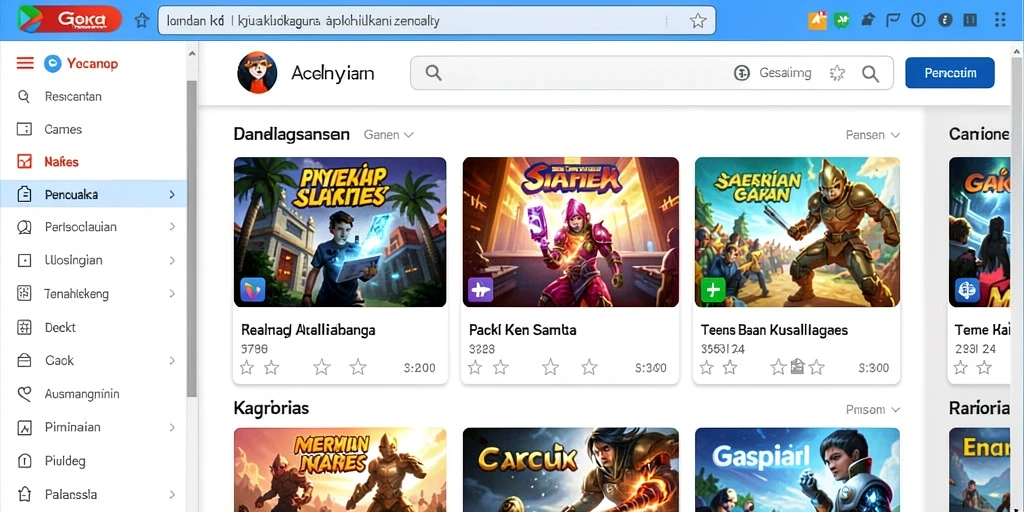Expand the Palanssla chevron
Image resolution: width=1024 pixels, height=512 pixels.
click(x=172, y=494)
